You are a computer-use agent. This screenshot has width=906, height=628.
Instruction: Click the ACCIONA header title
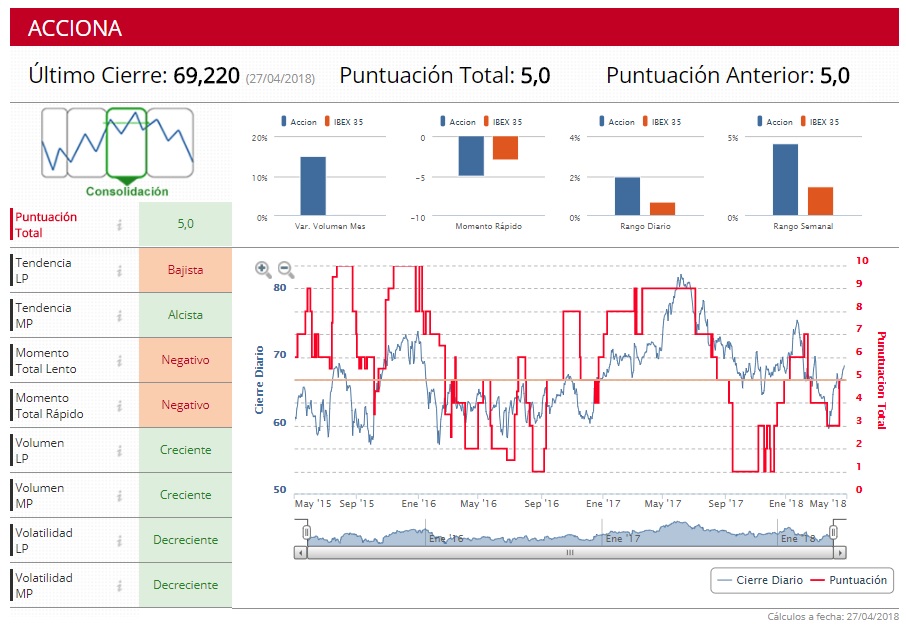pos(75,28)
